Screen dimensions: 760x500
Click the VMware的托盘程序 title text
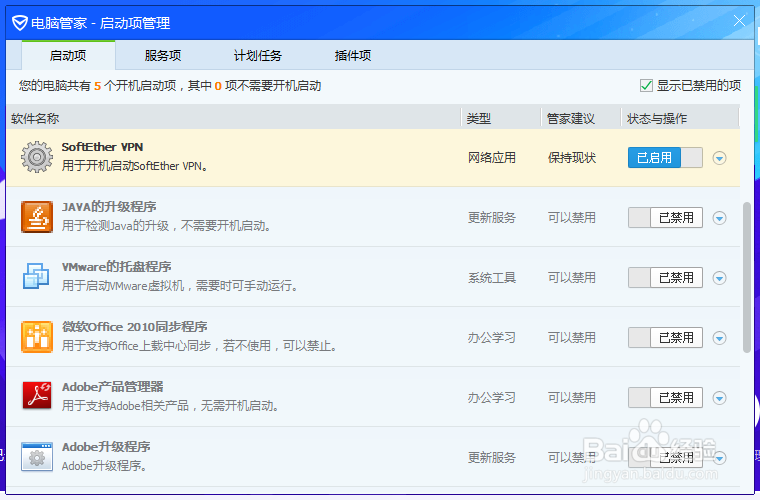tap(116, 267)
